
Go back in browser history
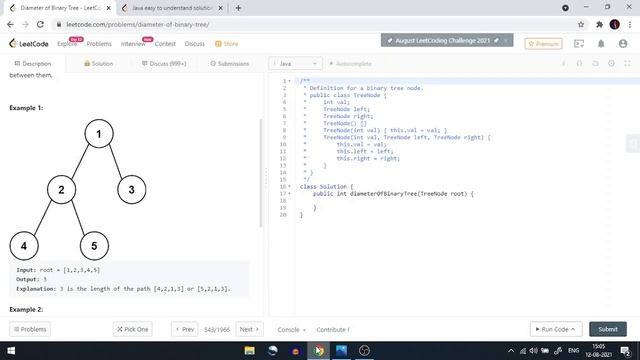coord(11,24)
